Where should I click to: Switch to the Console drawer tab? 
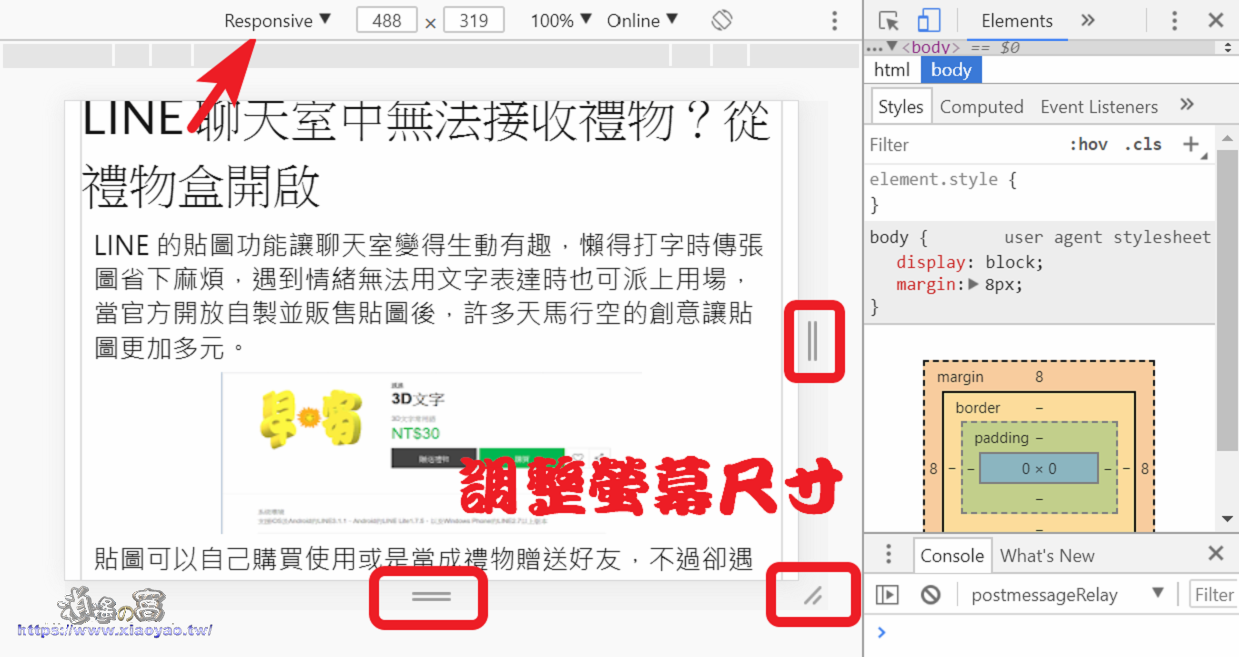pos(952,555)
